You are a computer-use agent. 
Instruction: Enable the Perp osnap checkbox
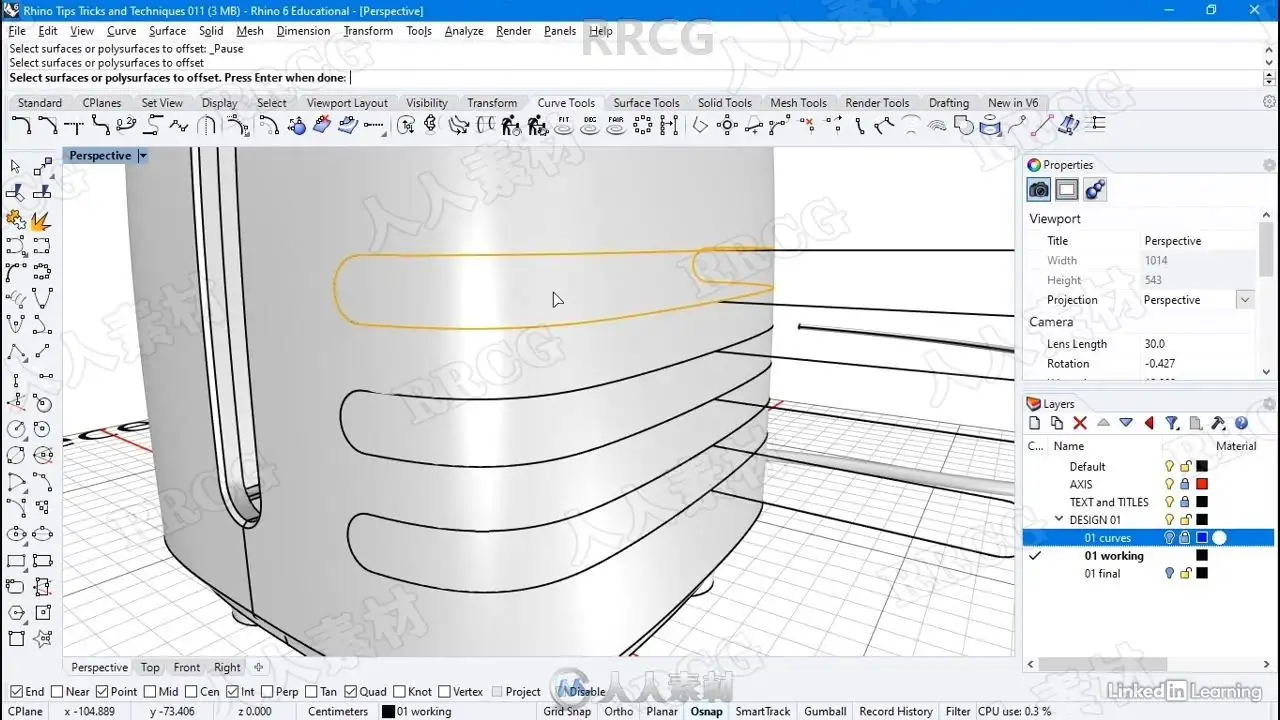[x=266, y=691]
